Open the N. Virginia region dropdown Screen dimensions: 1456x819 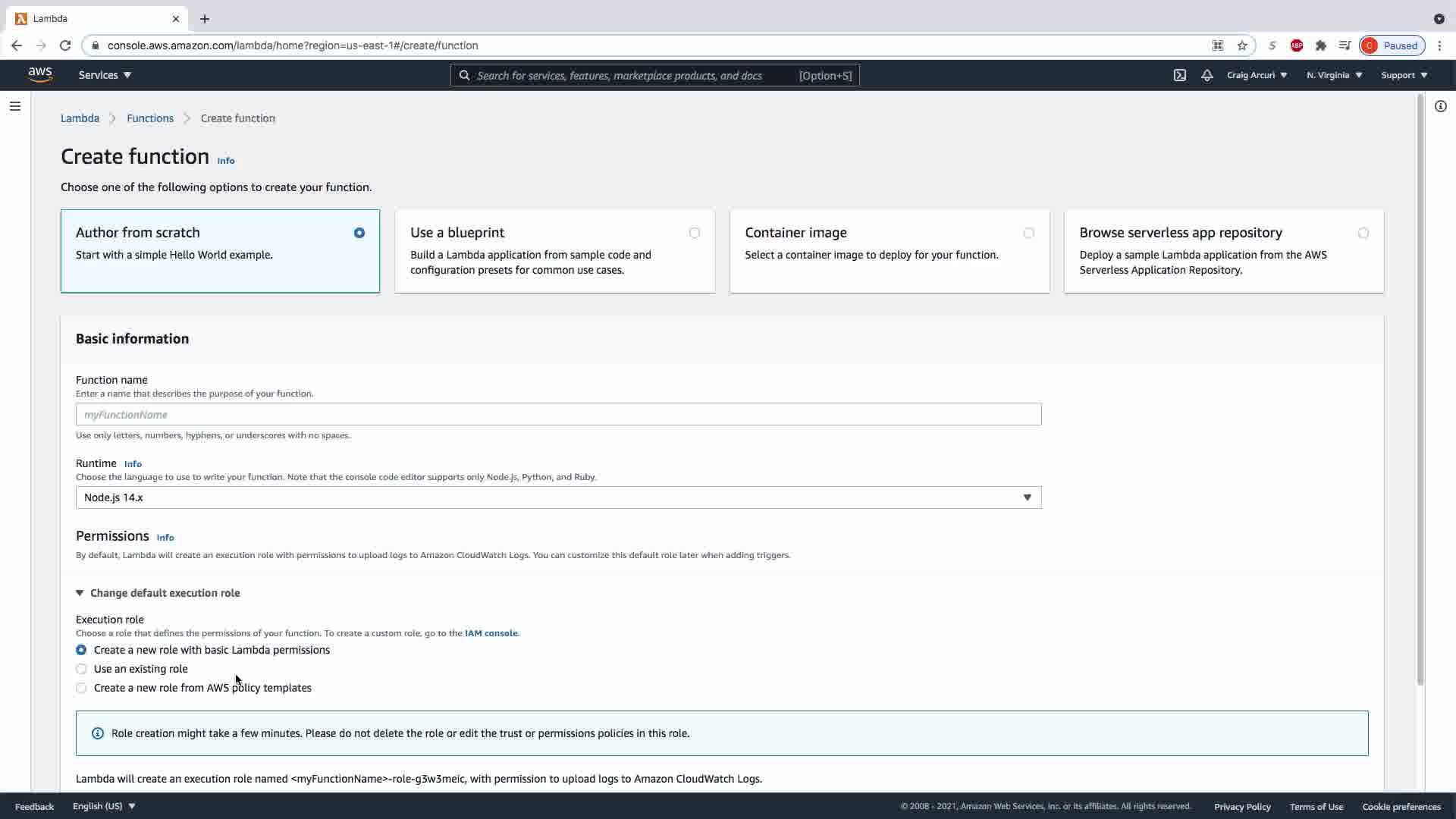(x=1334, y=75)
